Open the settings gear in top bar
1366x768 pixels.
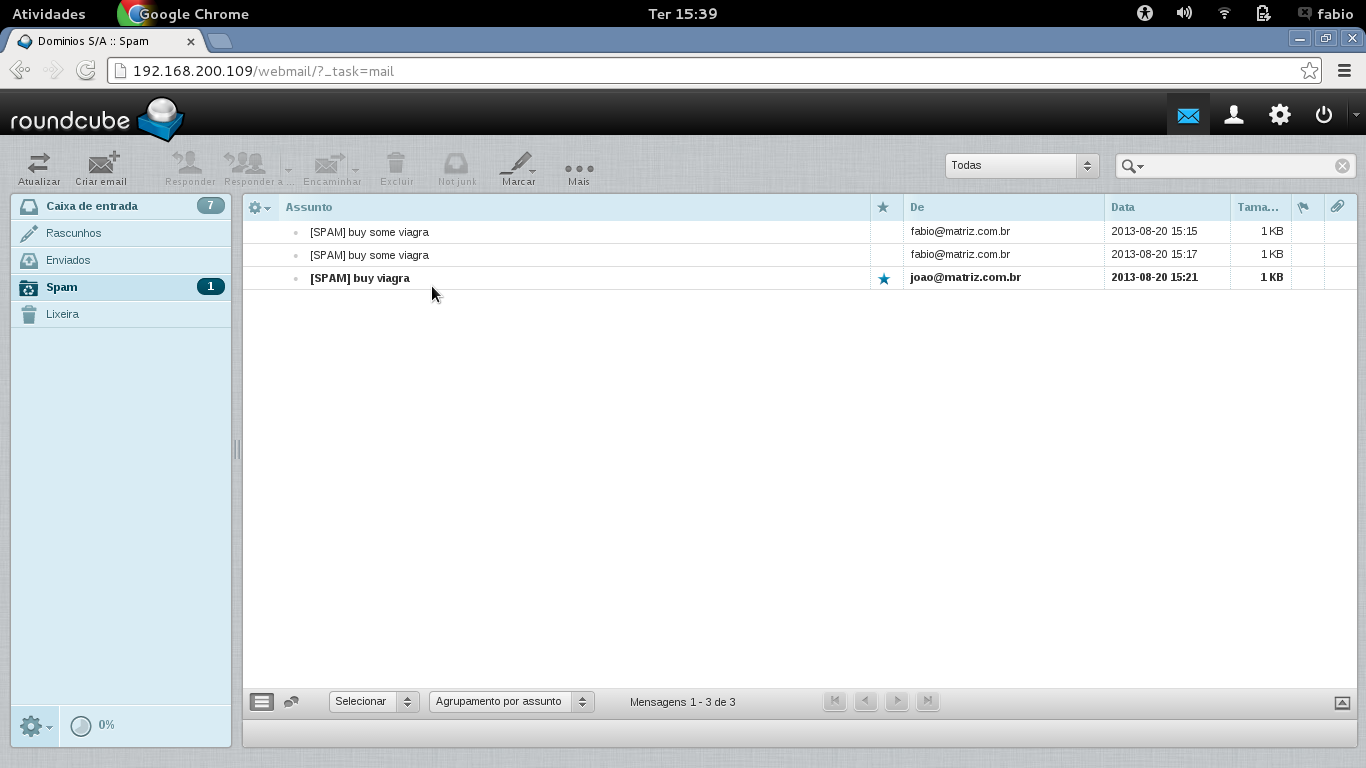coord(1280,115)
